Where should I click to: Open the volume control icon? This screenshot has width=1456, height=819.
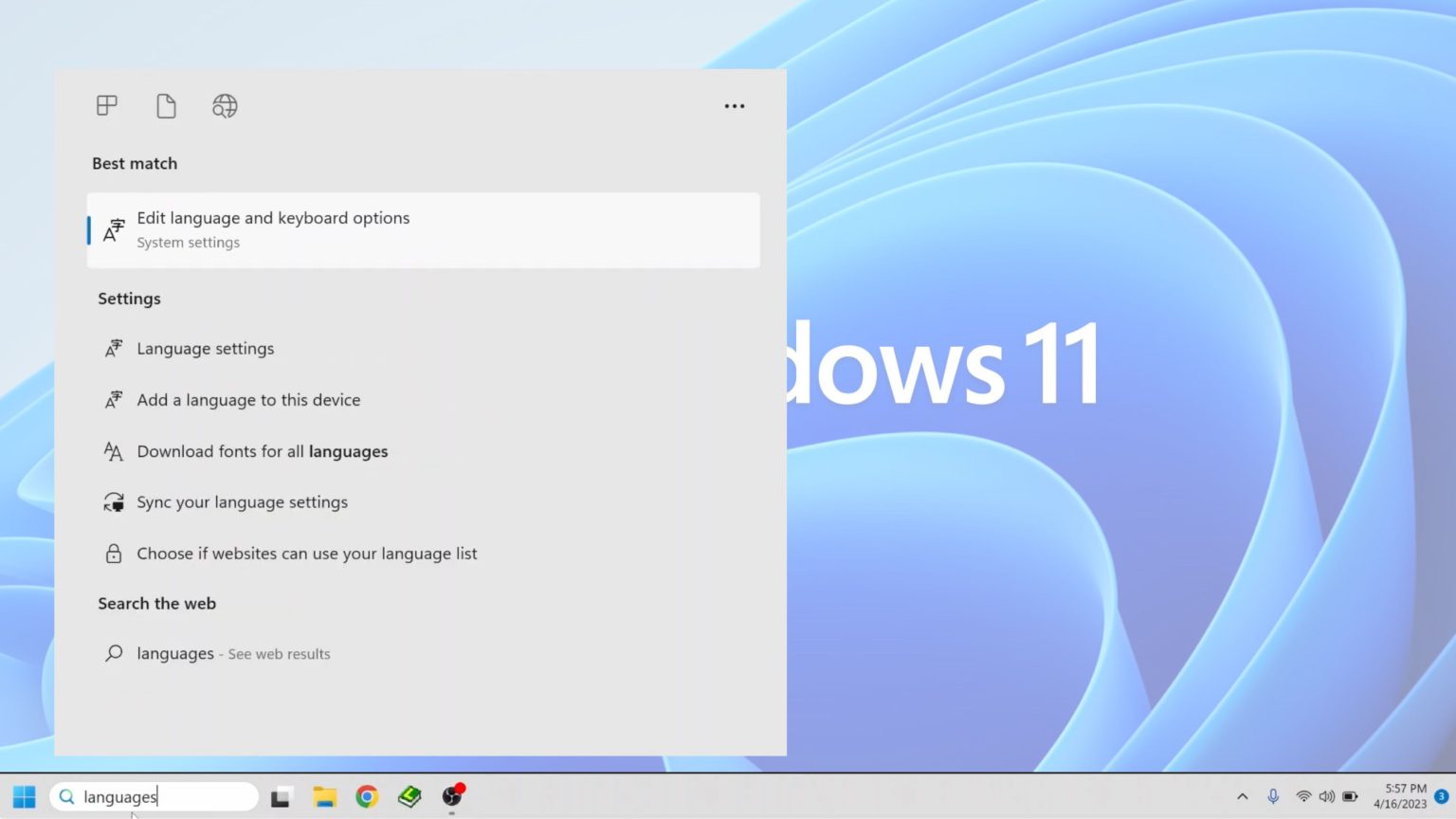pyautogui.click(x=1327, y=796)
